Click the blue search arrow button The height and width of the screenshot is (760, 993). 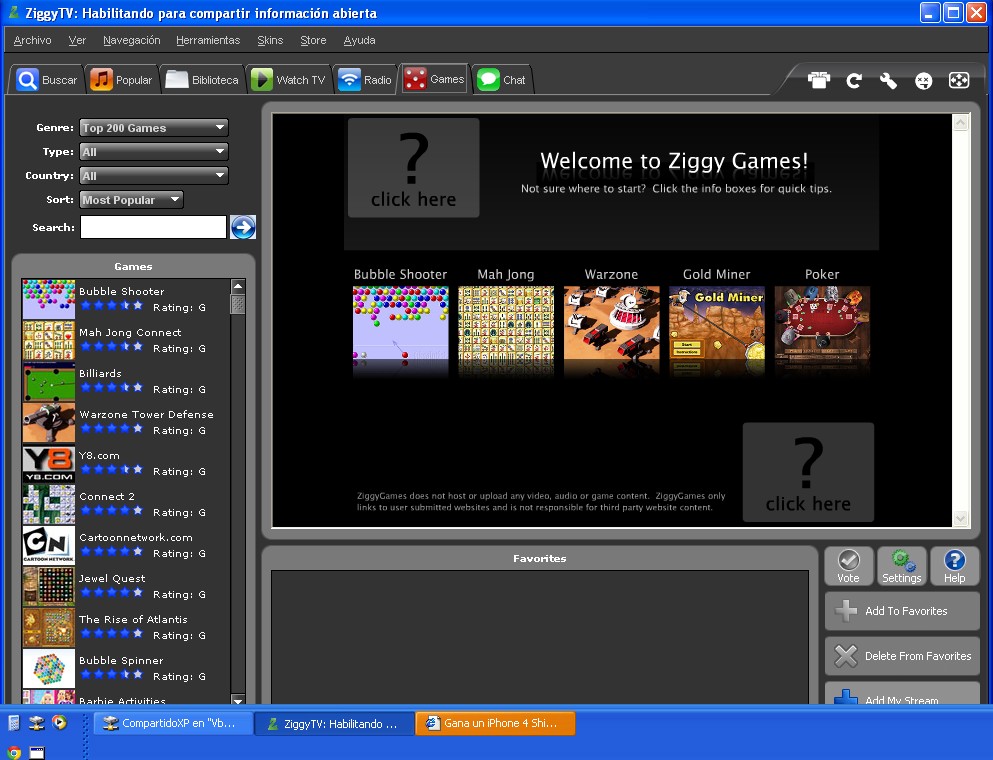pos(243,227)
